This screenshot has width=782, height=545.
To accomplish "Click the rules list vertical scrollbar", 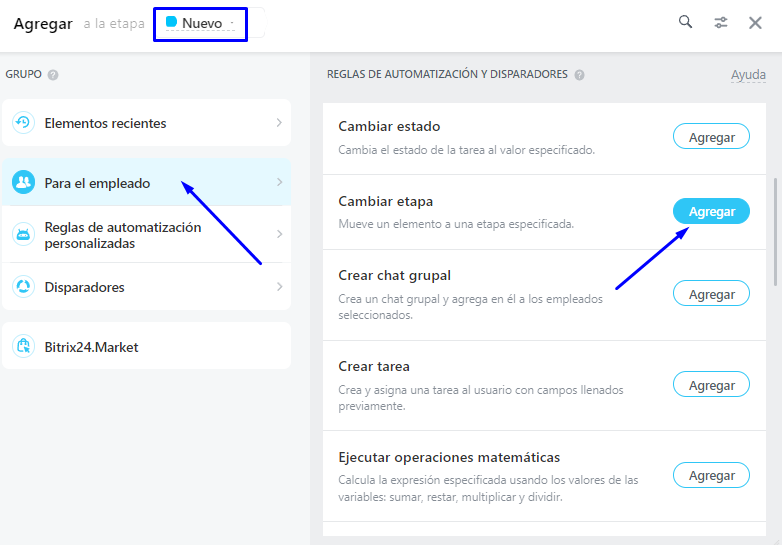I will point(777,230).
